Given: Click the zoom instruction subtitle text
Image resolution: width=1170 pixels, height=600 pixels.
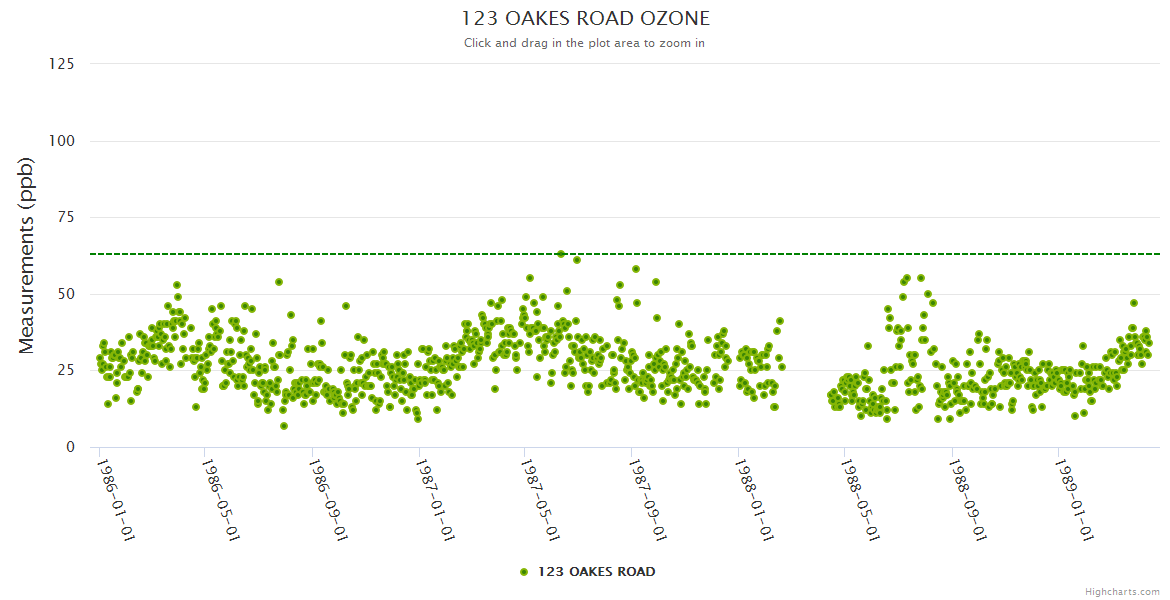Looking at the screenshot, I should point(585,43).
